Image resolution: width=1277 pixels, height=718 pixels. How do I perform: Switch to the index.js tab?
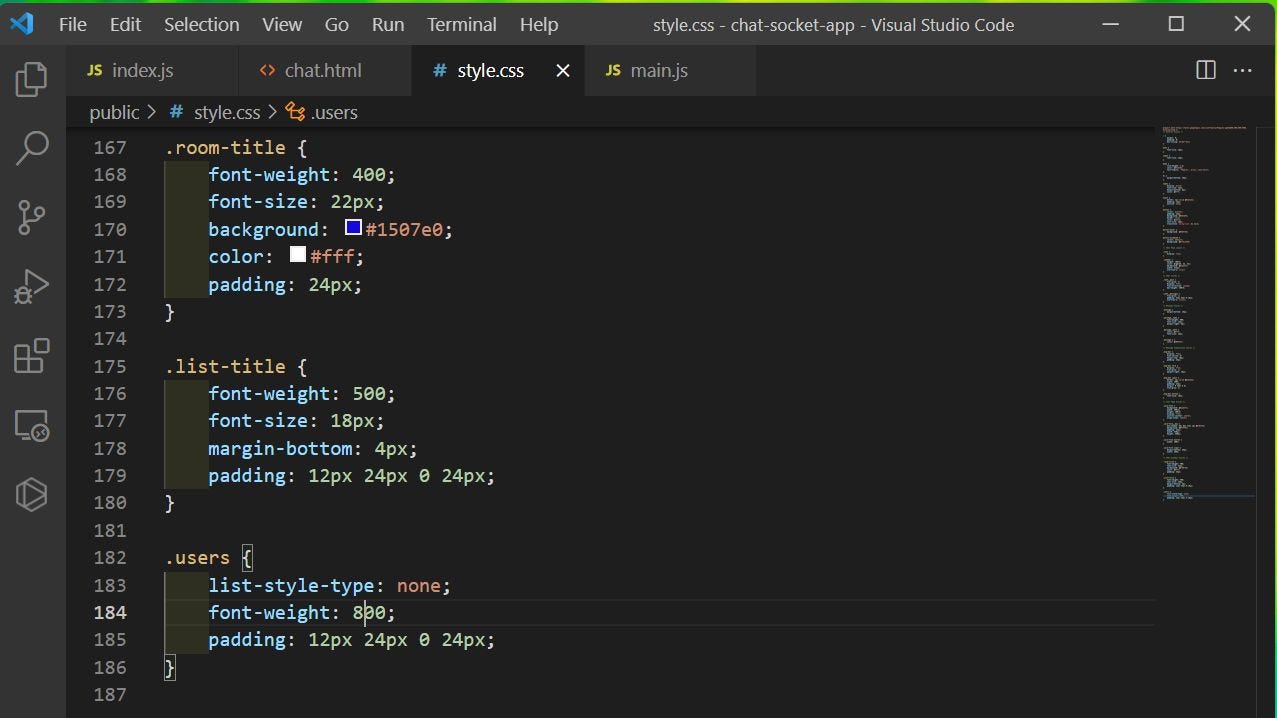[152, 70]
